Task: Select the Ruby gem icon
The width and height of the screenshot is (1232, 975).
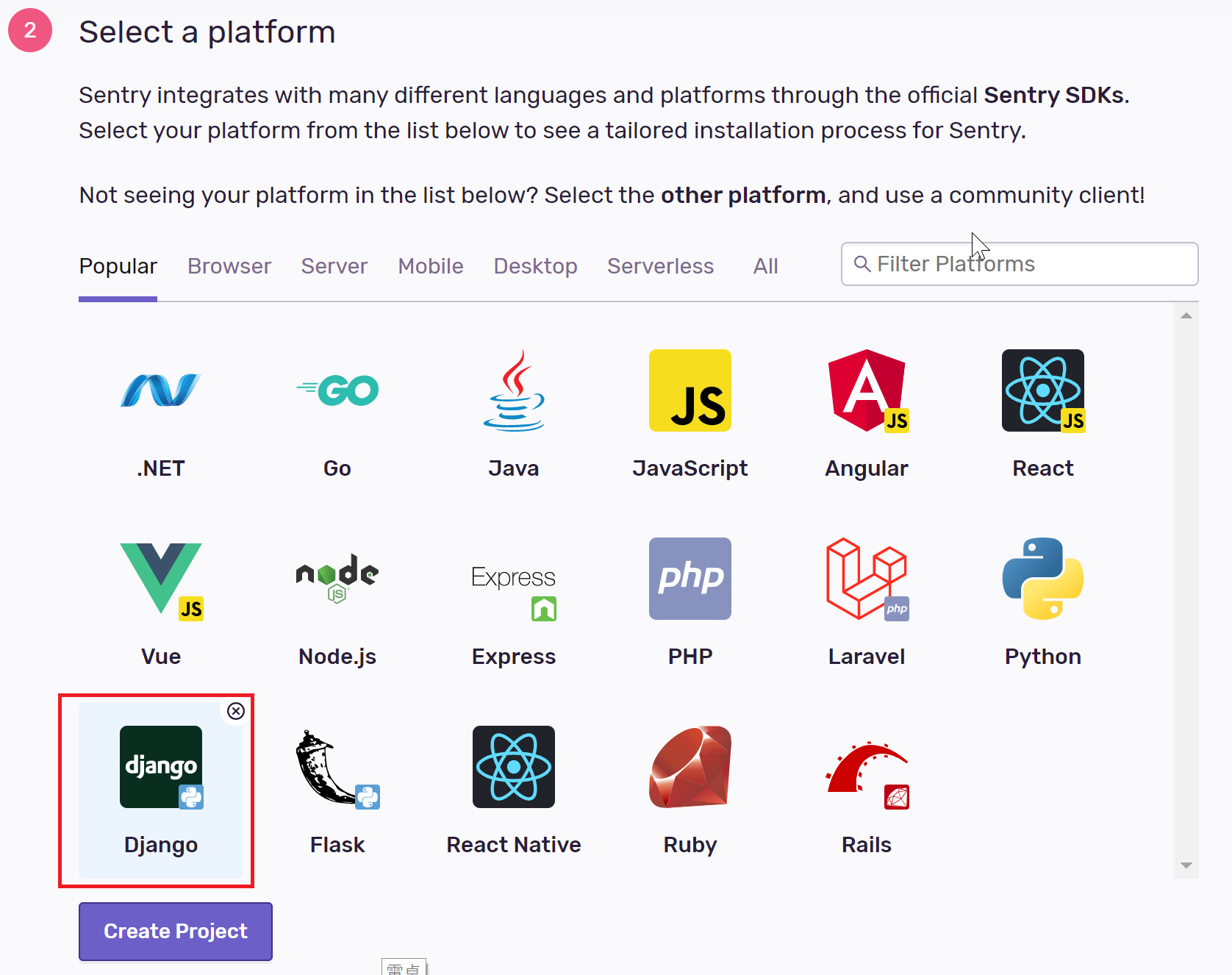Action: tap(690, 767)
